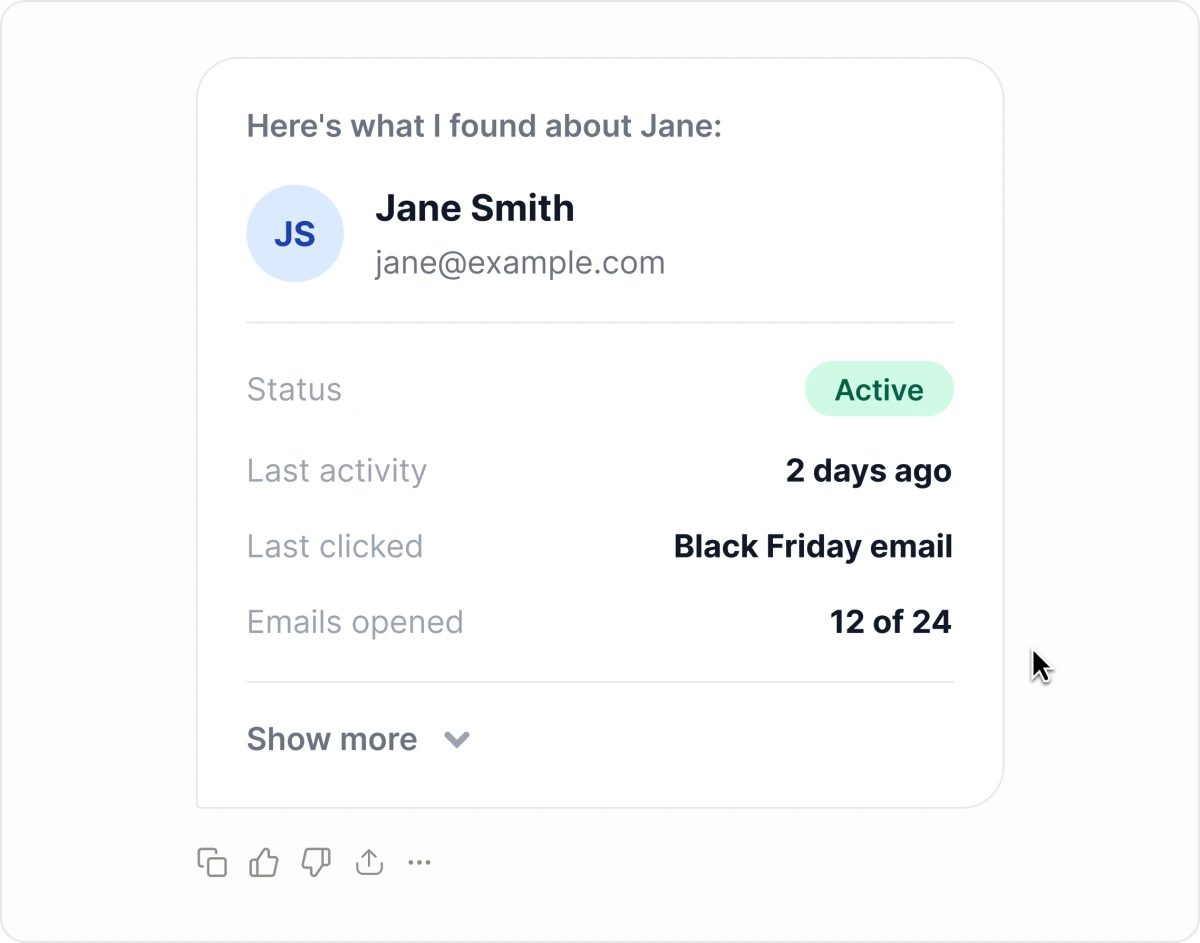Click the Last activity label
Viewport: 1200px width, 943px height.
[337, 470]
